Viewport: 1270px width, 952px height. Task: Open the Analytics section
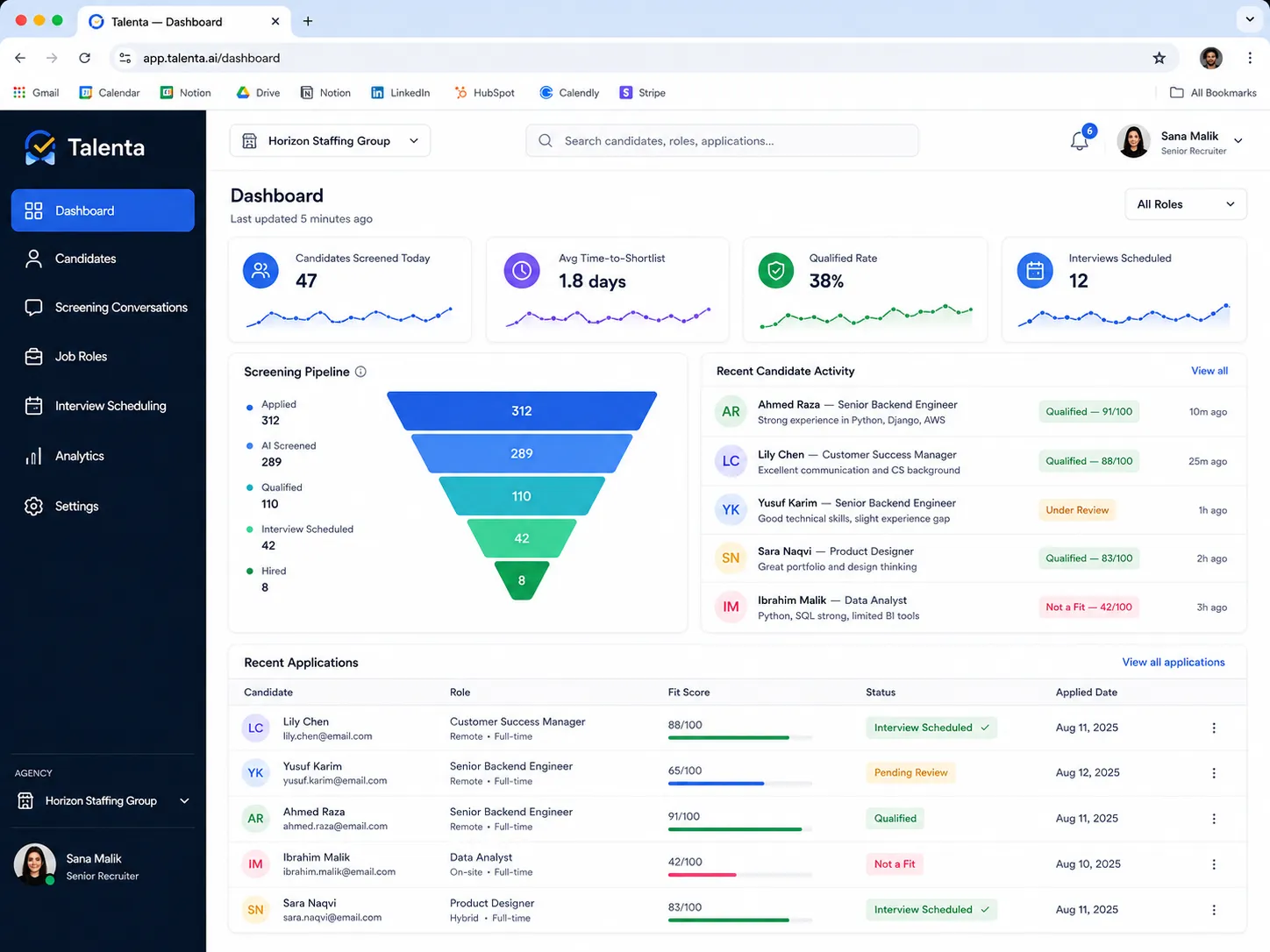point(103,456)
